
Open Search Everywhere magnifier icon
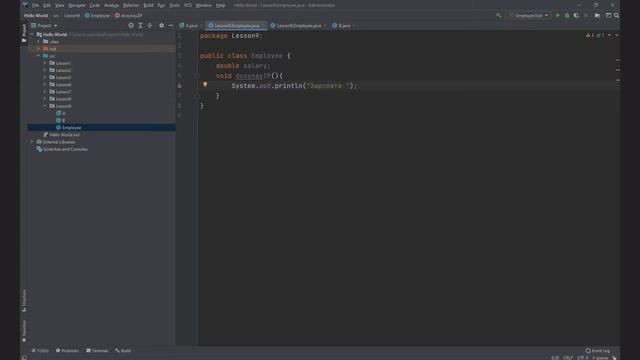point(616,16)
